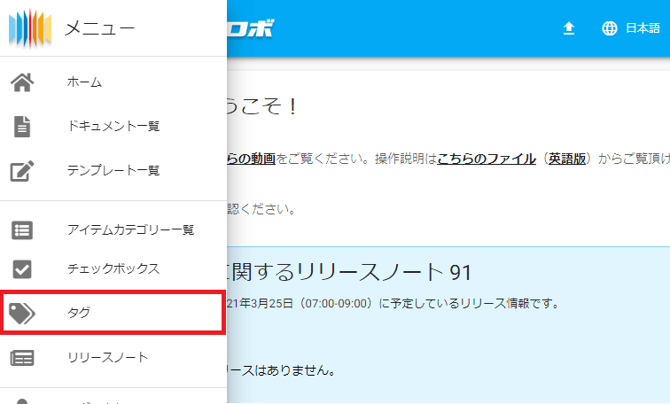The height and width of the screenshot is (404, 670).
Task: Click the release notes icon beside リリースノート
Action: point(22,357)
